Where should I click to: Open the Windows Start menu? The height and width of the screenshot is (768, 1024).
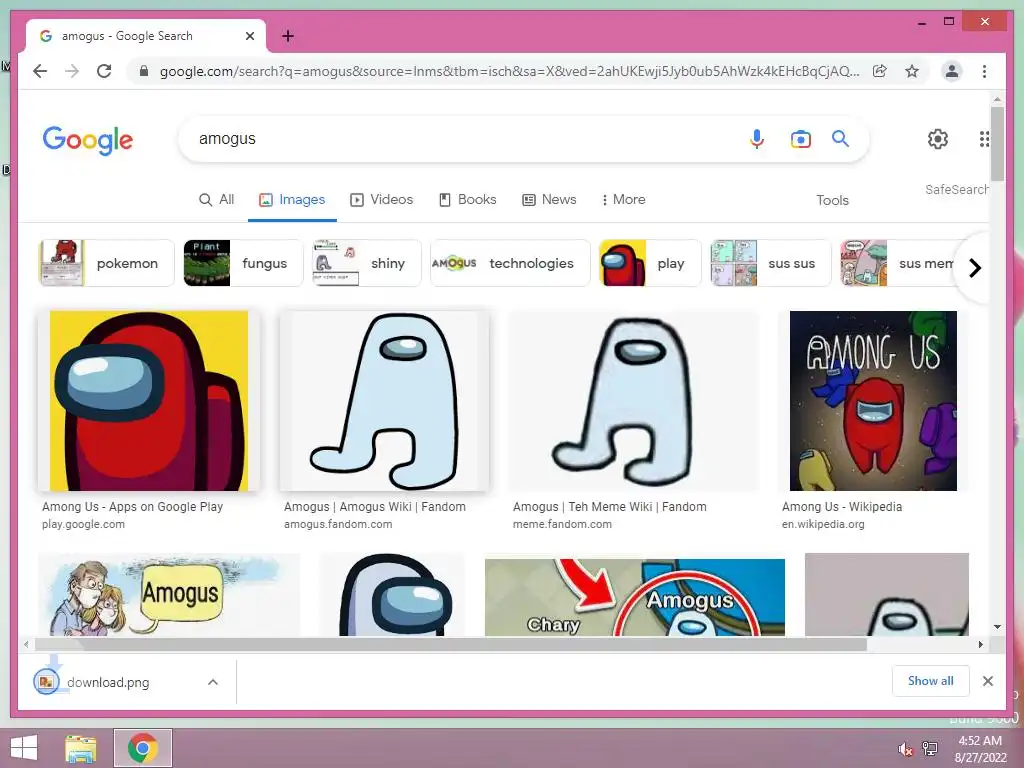pos(24,748)
